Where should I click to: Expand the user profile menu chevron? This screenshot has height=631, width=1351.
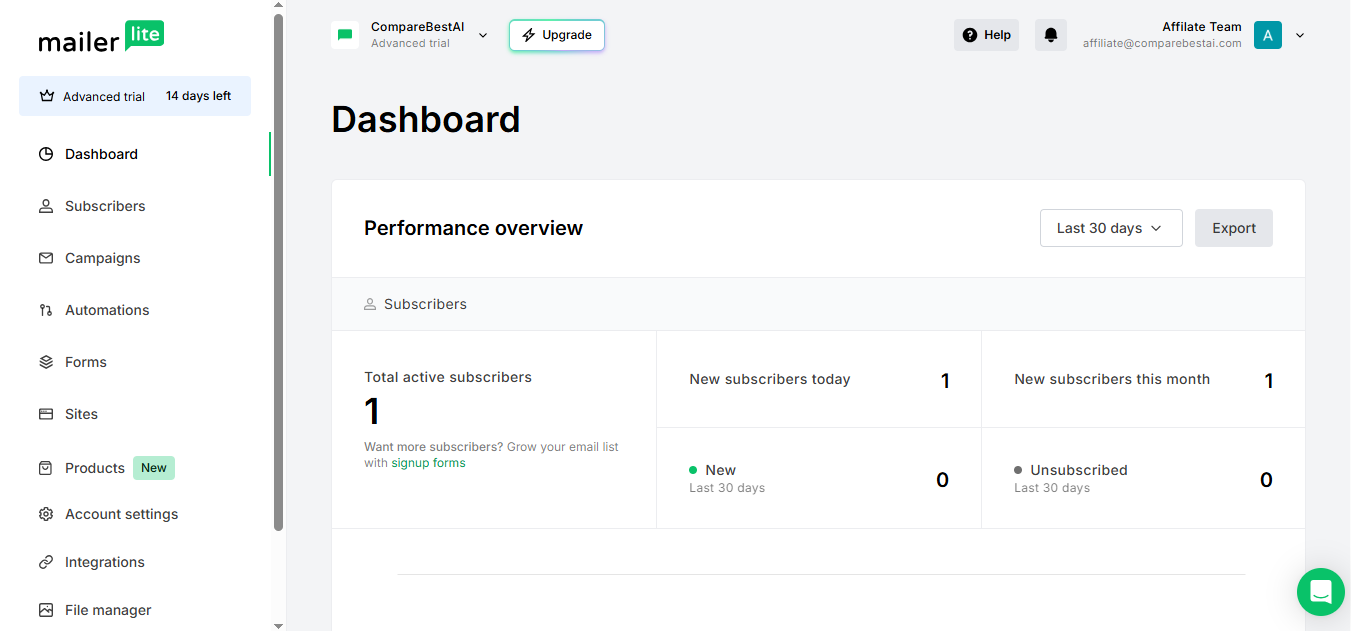click(1300, 35)
